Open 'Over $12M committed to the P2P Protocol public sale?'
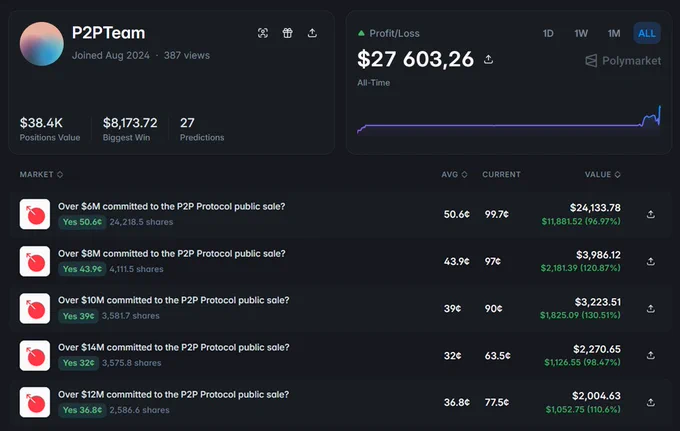This screenshot has height=431, width=680. coord(173,395)
